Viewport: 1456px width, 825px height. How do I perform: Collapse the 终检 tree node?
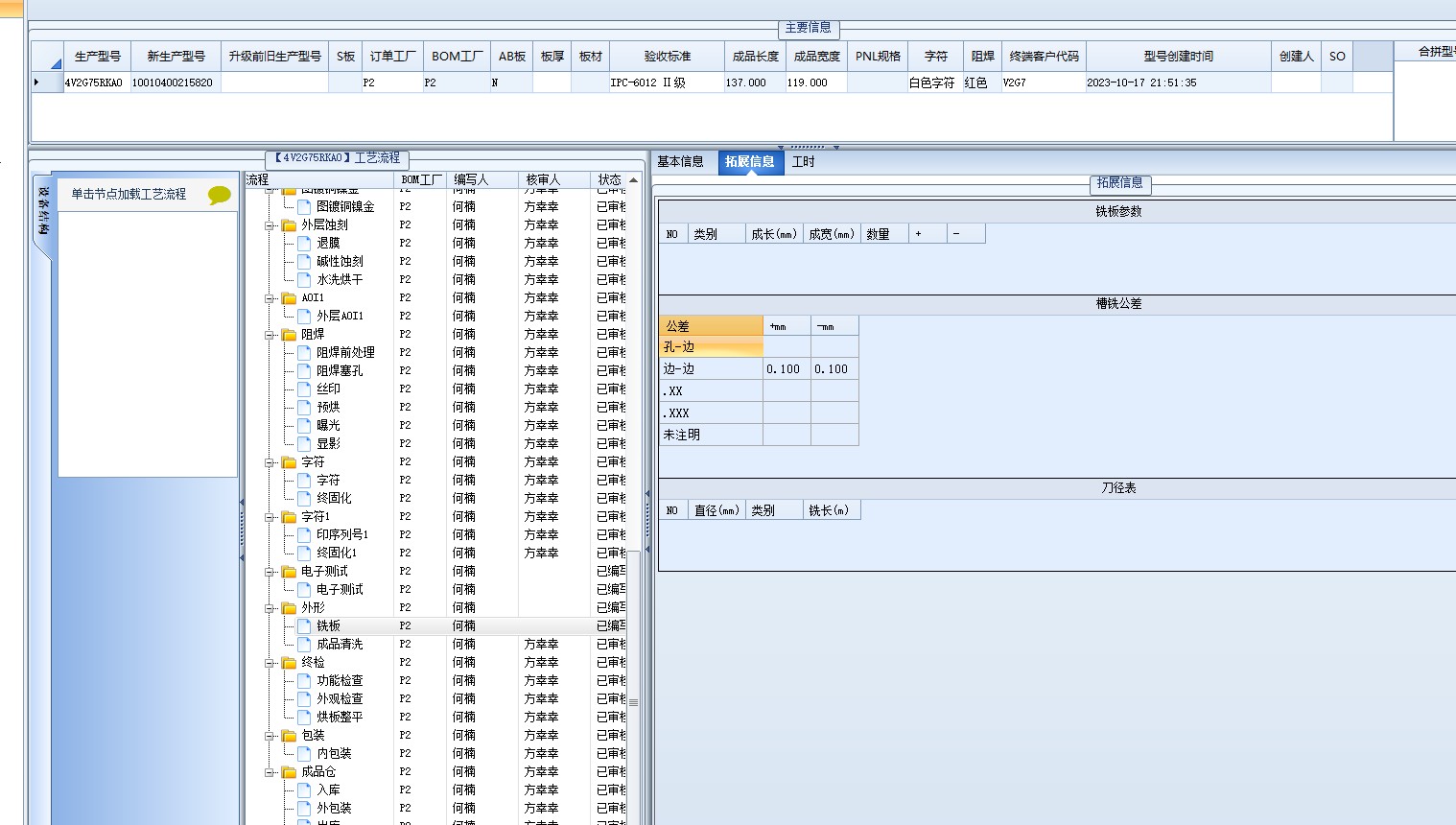click(x=270, y=663)
